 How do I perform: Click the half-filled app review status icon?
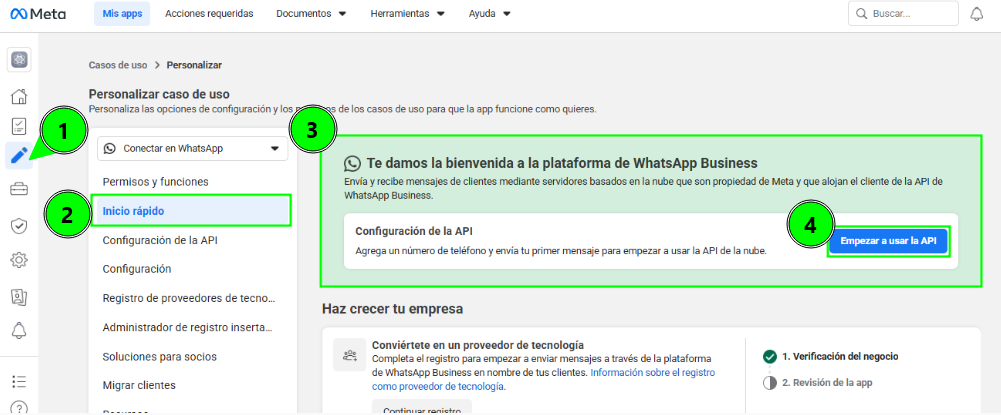click(769, 383)
